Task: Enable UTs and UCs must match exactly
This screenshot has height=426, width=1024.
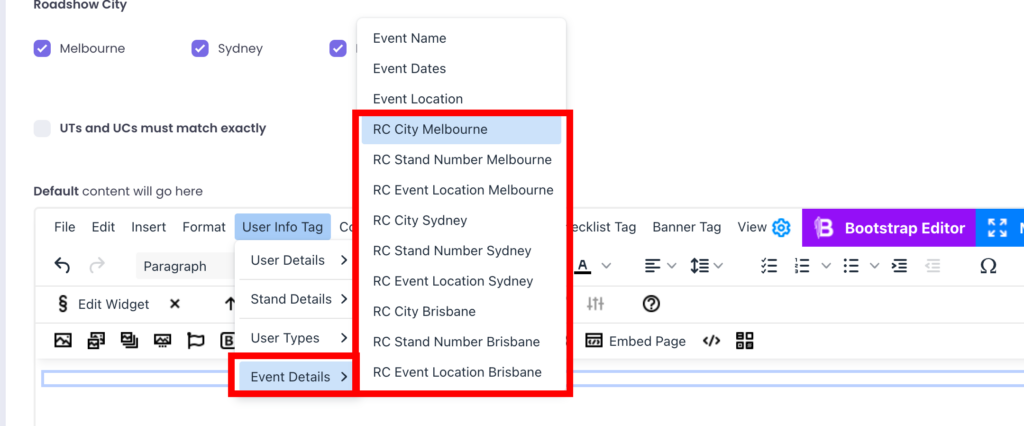Action: click(x=42, y=128)
